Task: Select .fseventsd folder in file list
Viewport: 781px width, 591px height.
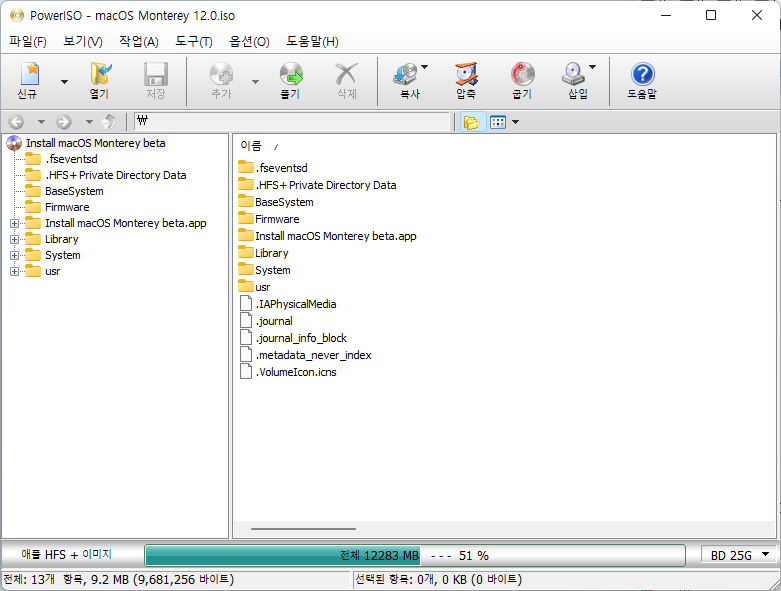Action: point(281,168)
